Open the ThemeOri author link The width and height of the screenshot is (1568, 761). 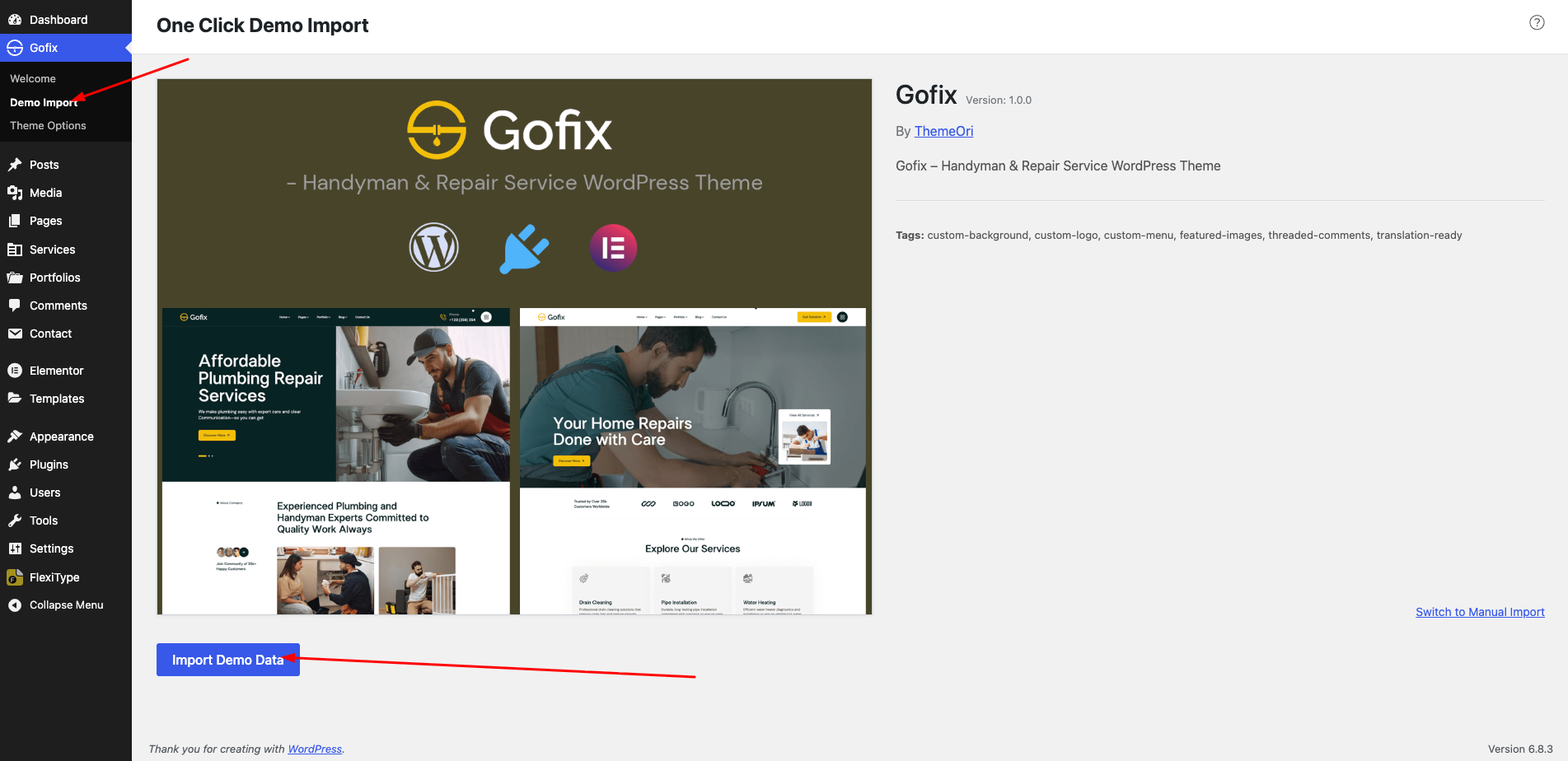click(x=943, y=132)
